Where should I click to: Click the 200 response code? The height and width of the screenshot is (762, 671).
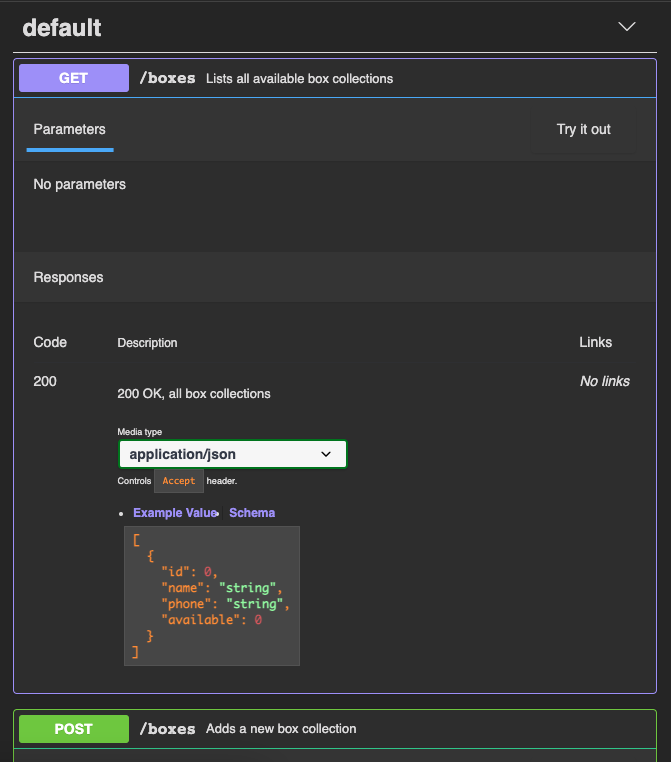tap(45, 381)
